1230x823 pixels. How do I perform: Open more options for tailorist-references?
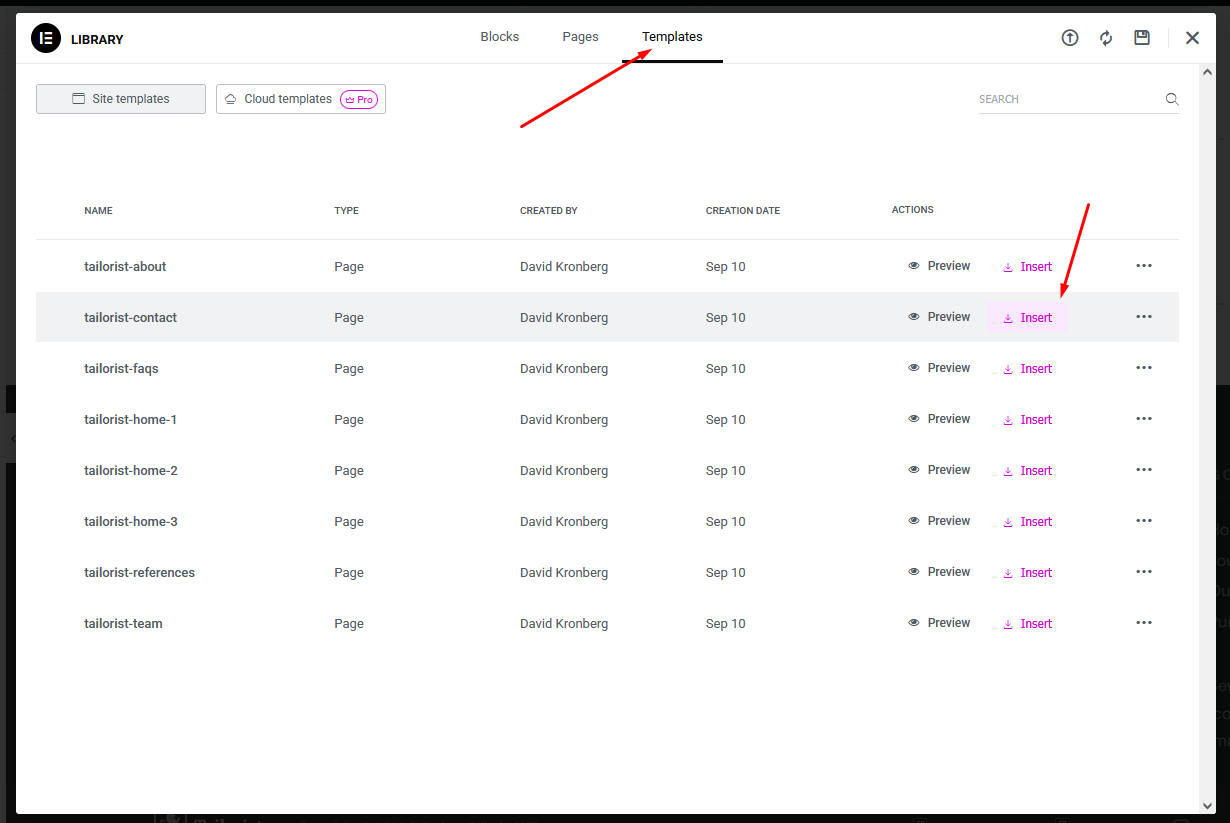click(x=1144, y=572)
